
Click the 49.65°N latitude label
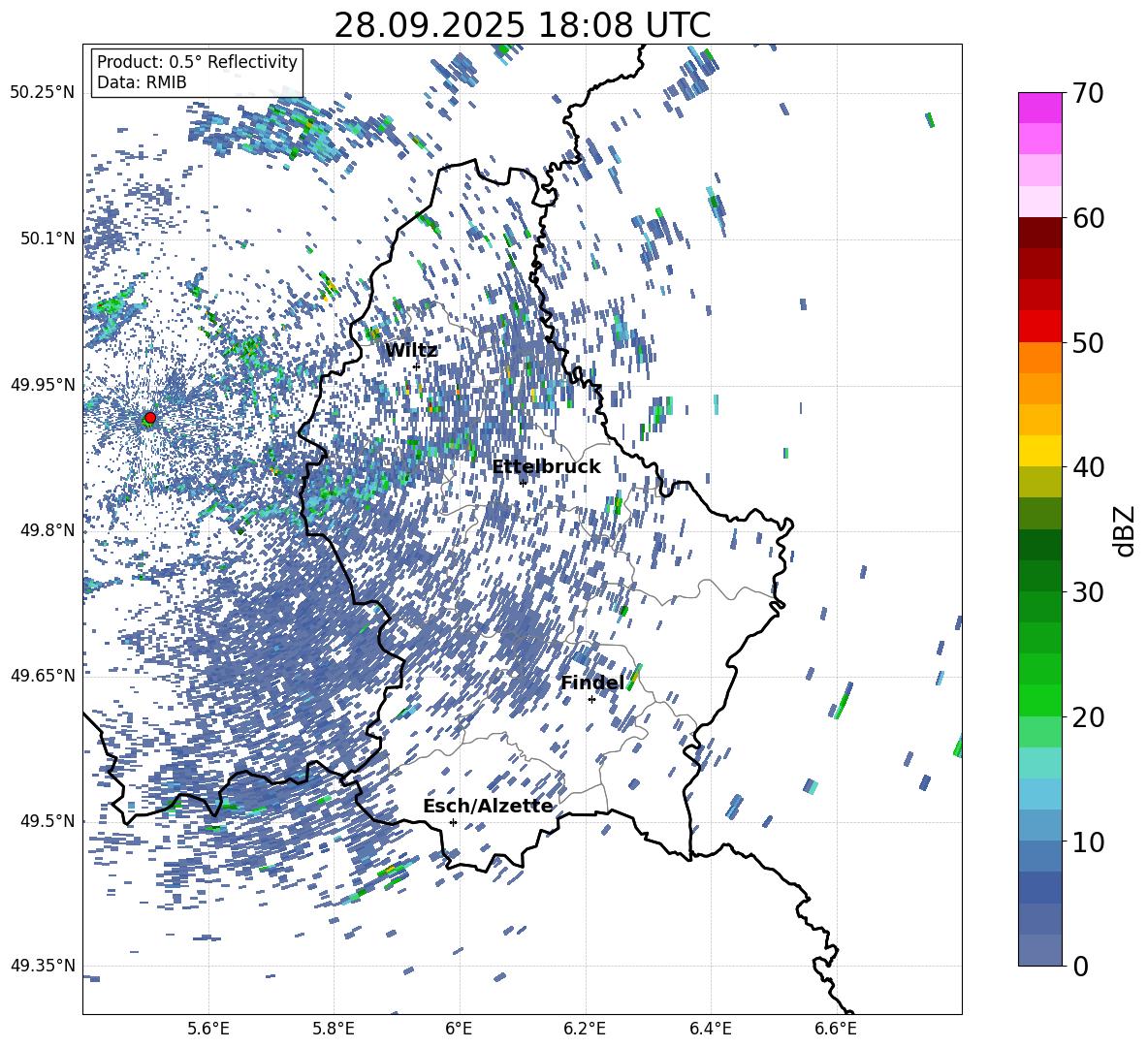43,675
